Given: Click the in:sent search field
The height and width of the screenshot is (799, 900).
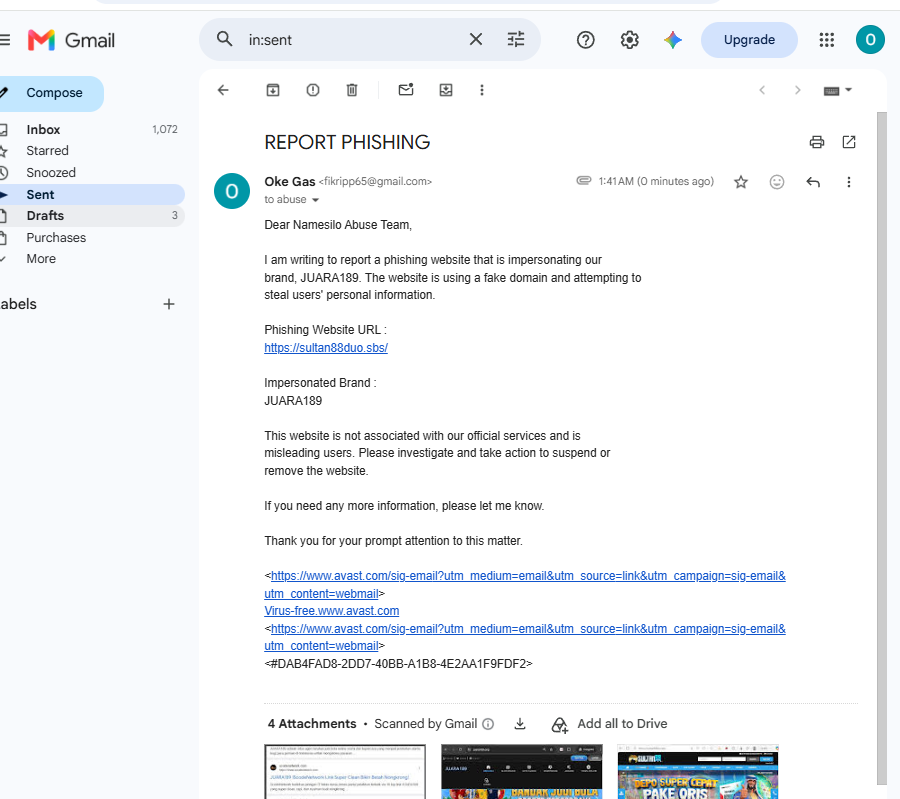Looking at the screenshot, I should [353, 40].
